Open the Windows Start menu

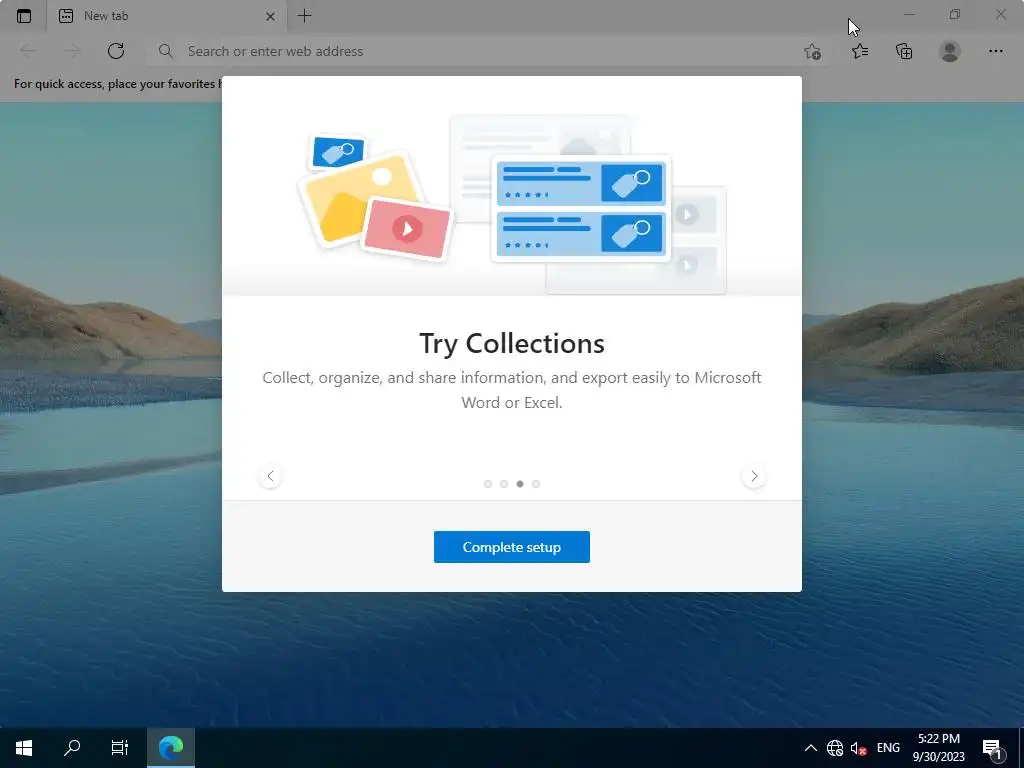[24, 748]
